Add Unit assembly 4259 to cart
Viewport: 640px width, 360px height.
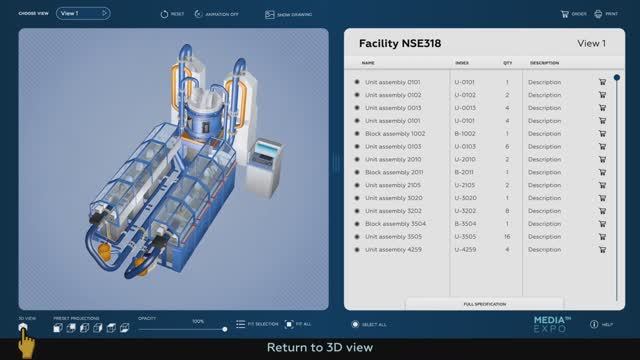click(x=602, y=249)
